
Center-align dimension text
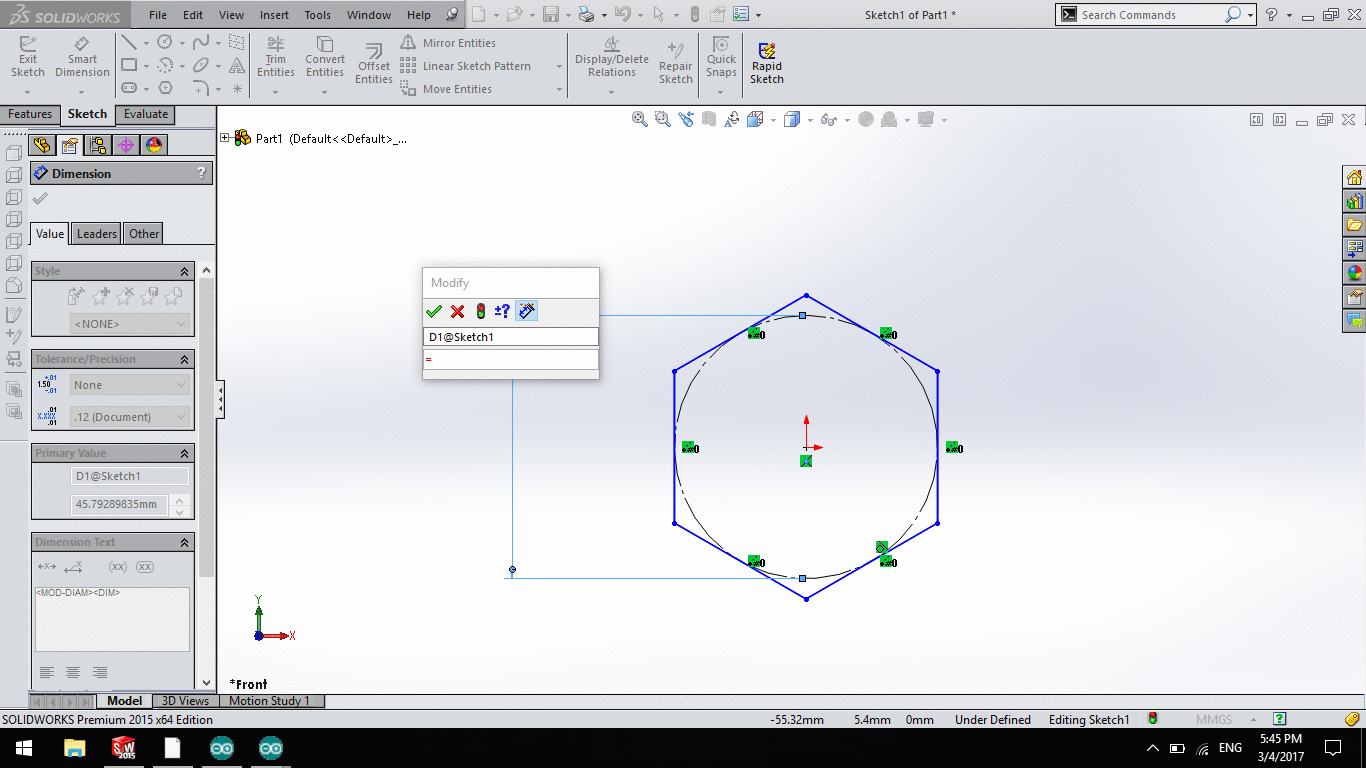(73, 672)
